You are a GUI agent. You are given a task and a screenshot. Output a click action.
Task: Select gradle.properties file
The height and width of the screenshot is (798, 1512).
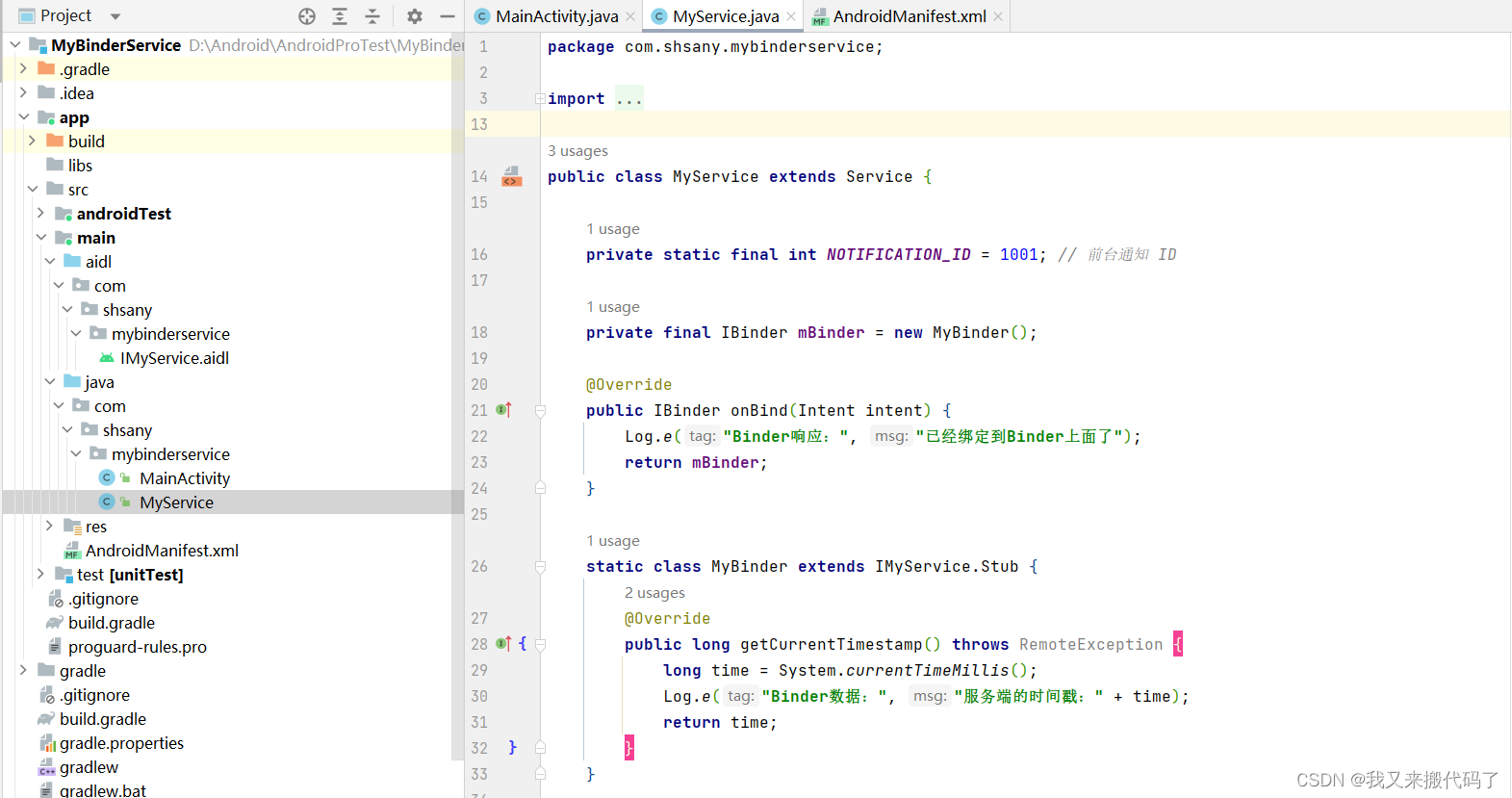click(121, 743)
